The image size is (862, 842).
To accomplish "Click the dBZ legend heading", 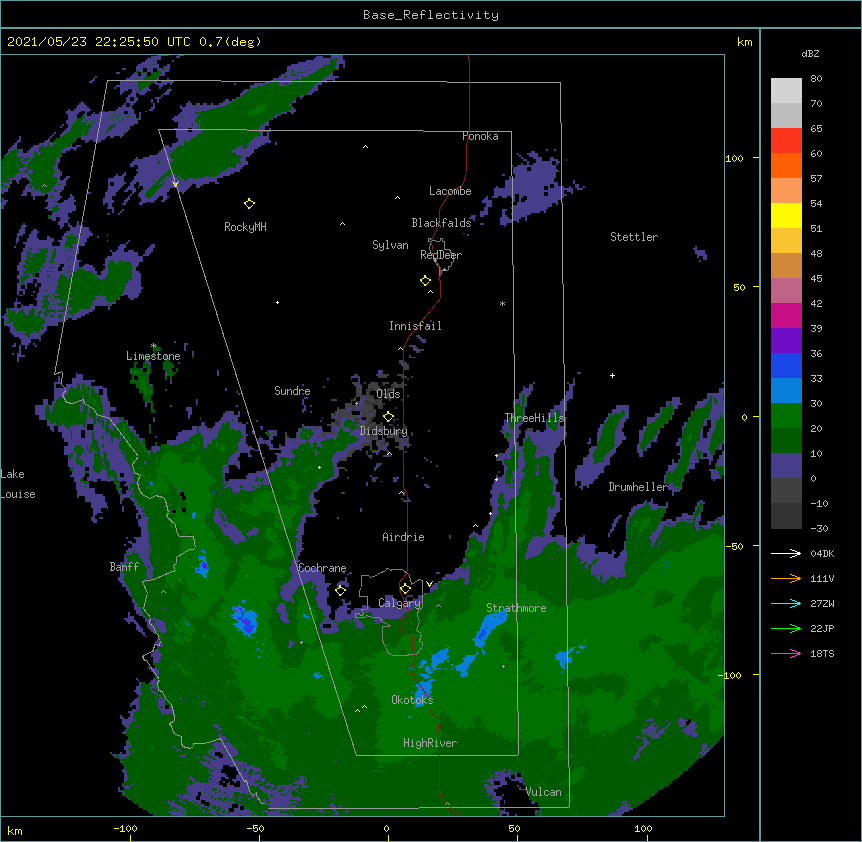I will 810,53.
